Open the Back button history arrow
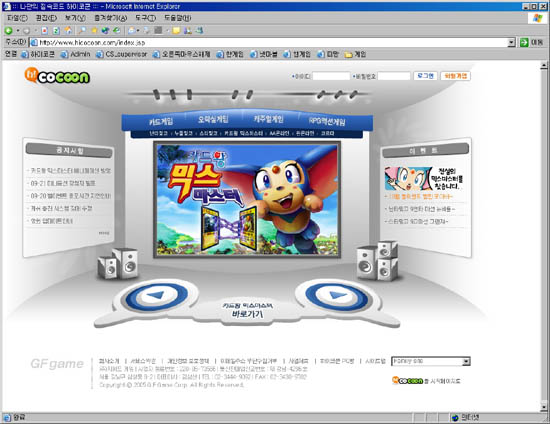The image size is (550, 424). tap(18, 31)
